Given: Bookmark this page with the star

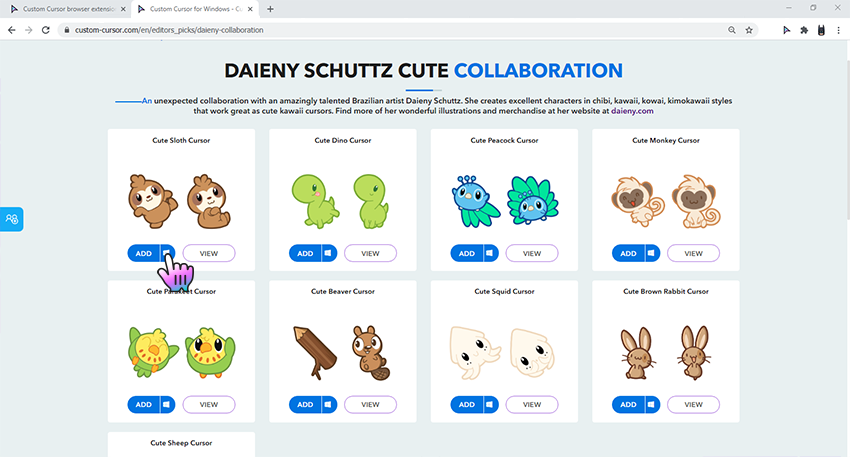Looking at the screenshot, I should [x=749, y=30].
